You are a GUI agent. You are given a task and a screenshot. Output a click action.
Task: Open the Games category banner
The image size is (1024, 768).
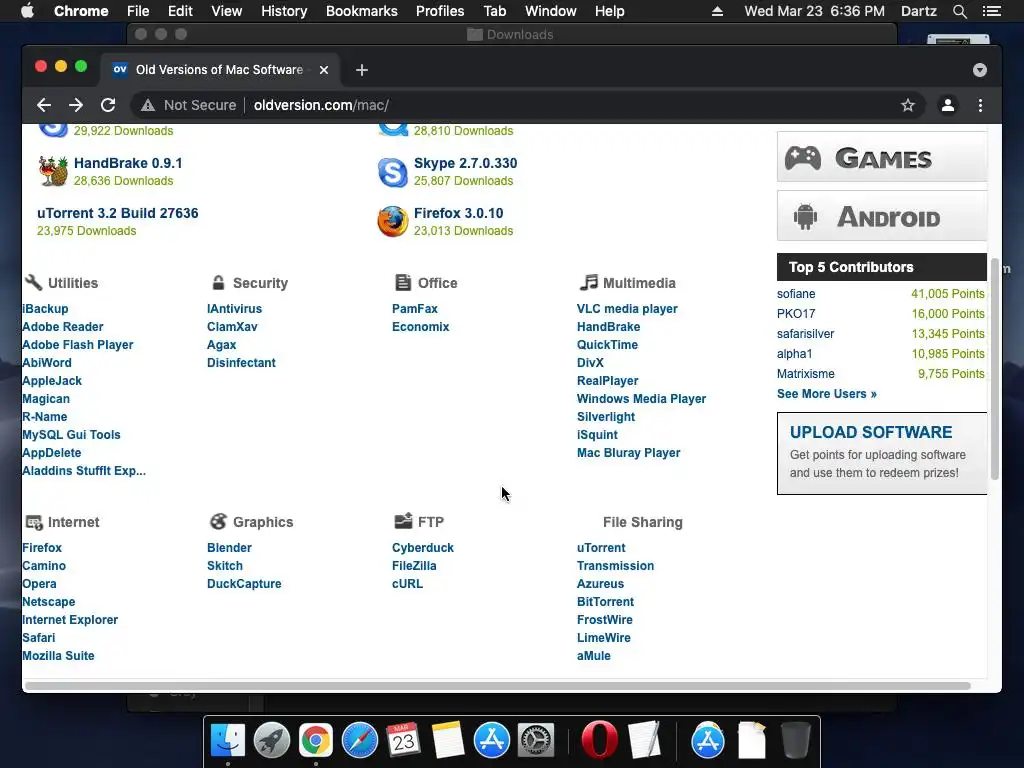pyautogui.click(x=882, y=157)
